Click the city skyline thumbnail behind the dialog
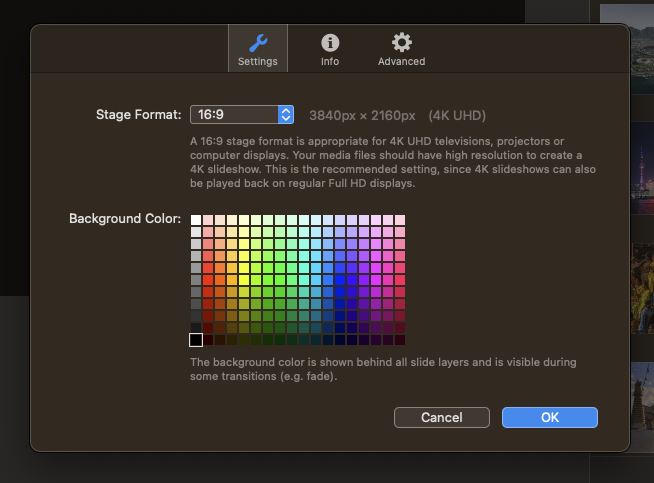 (x=641, y=168)
